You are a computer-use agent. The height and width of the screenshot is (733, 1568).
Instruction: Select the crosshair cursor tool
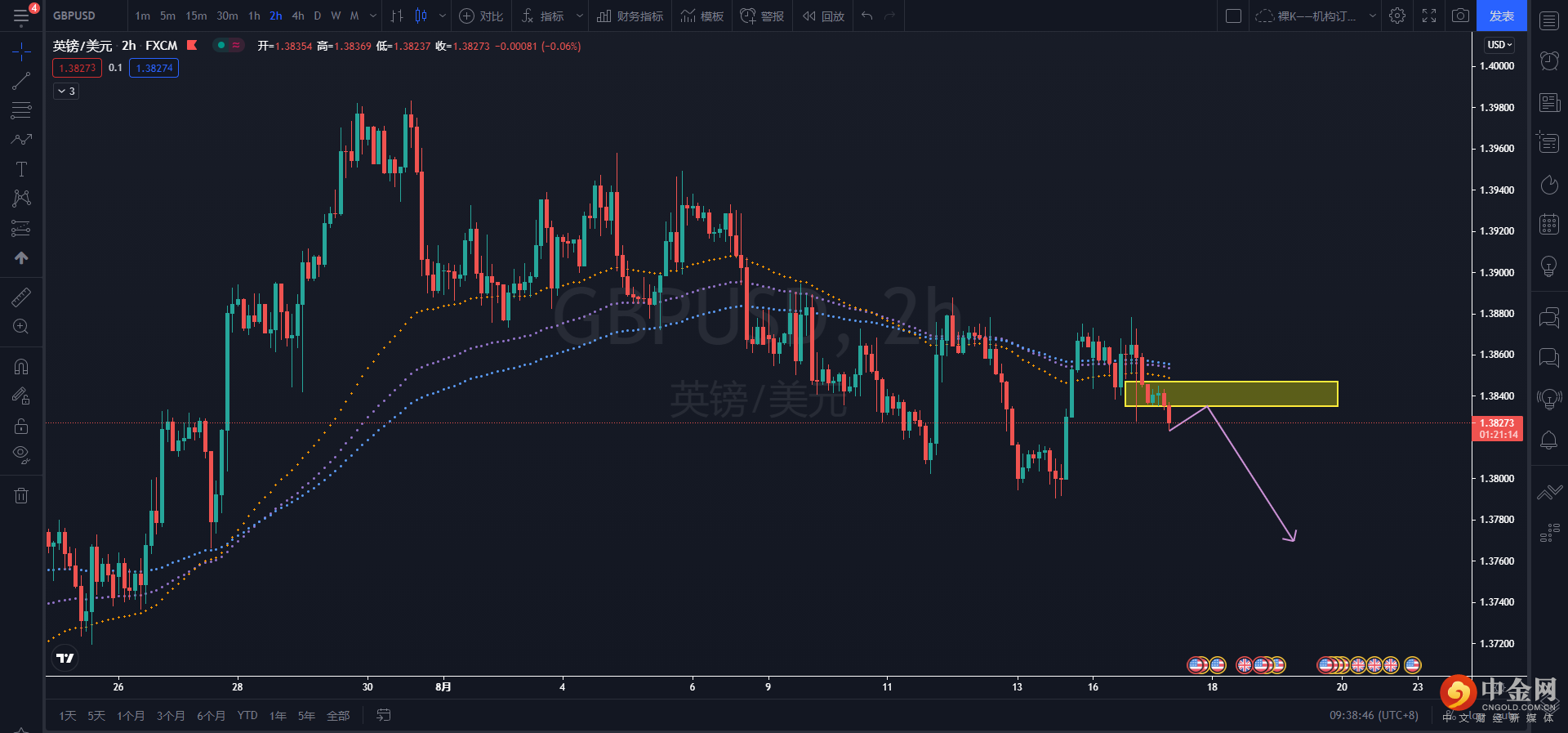click(x=21, y=51)
